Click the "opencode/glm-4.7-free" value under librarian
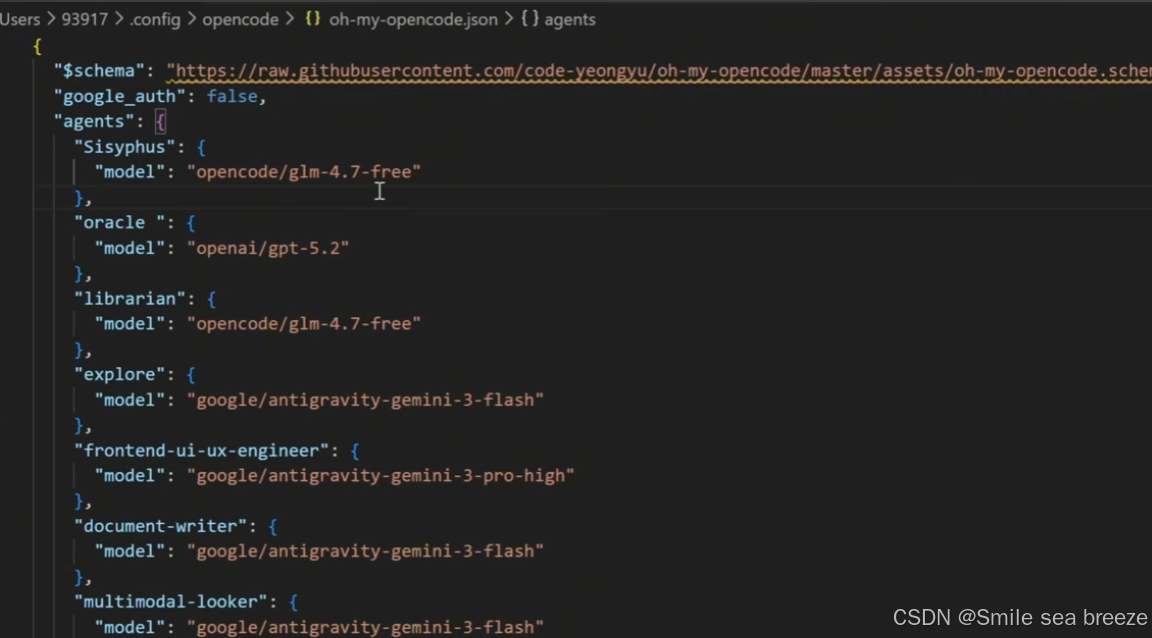This screenshot has height=638, width=1152. [304, 324]
